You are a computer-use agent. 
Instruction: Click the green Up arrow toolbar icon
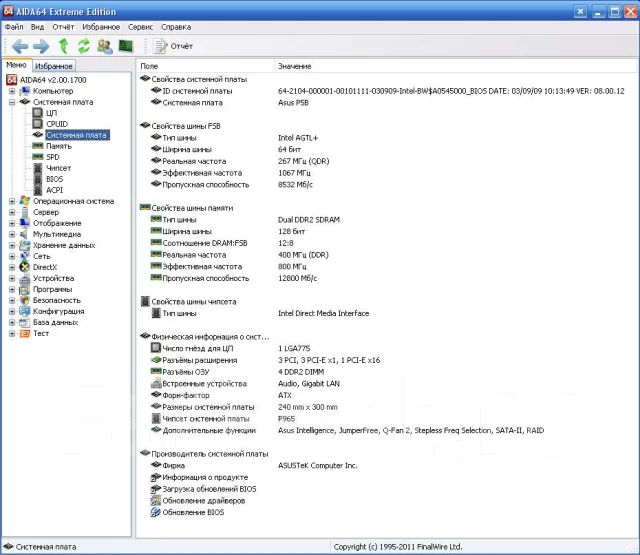coord(63,46)
